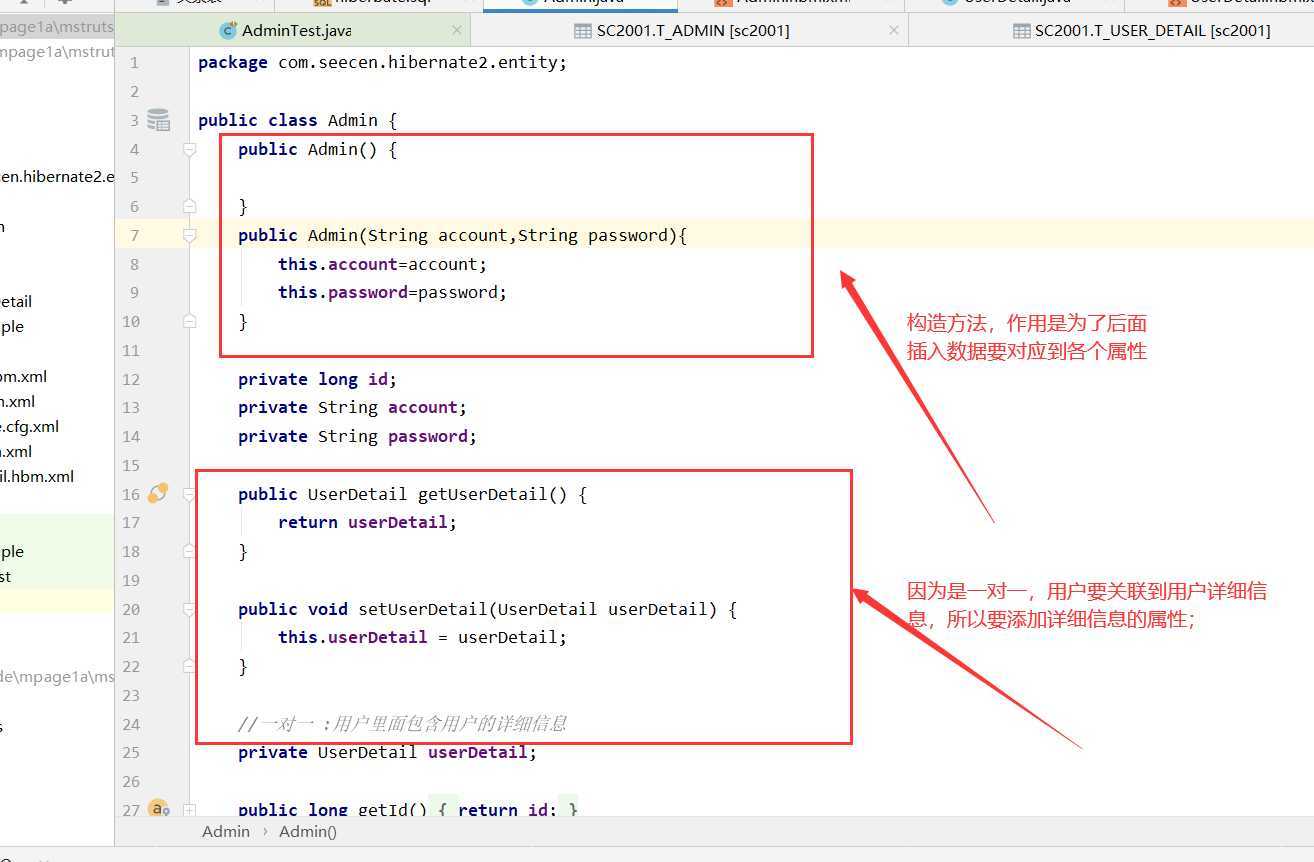The height and width of the screenshot is (862, 1314).
Task: Click on 'this.account=account;' statement
Action: click(382, 264)
